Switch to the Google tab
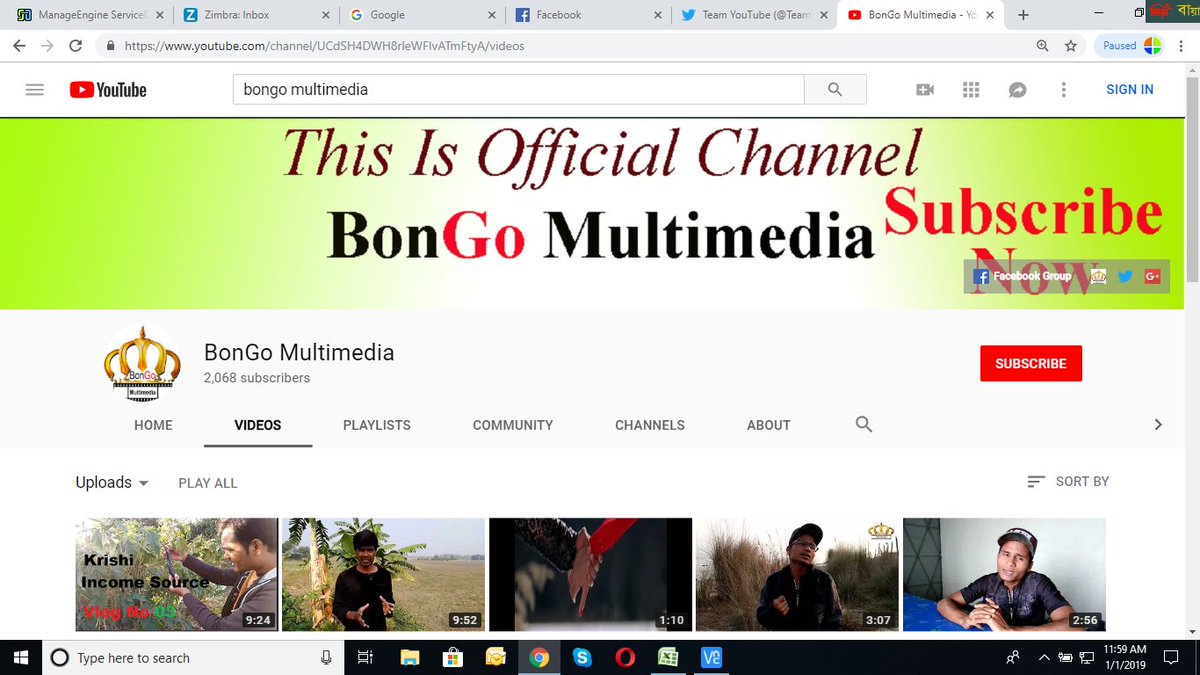1200x675 pixels. click(420, 15)
